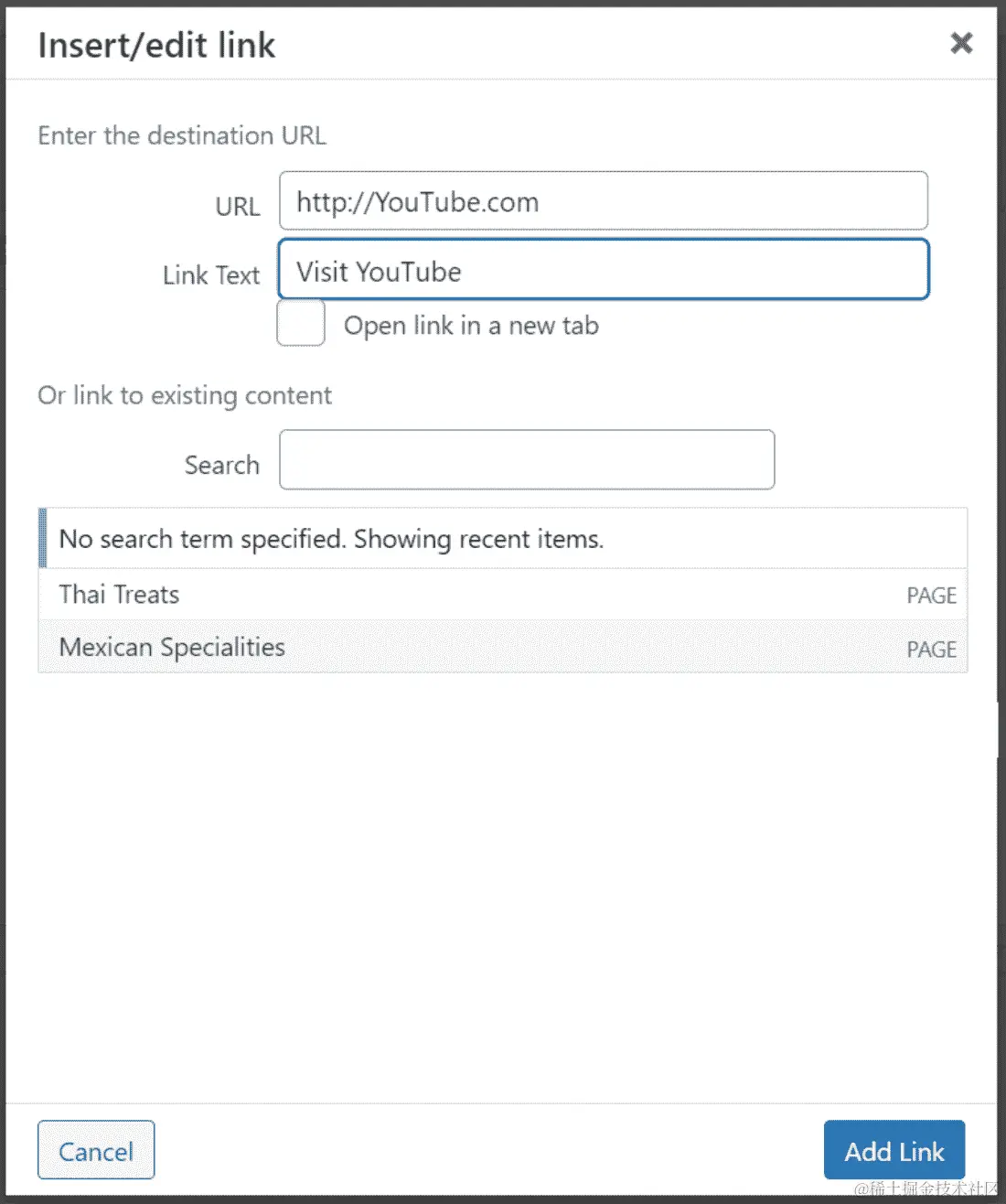
Task: Click the 'URL' field label
Action: 238,207
